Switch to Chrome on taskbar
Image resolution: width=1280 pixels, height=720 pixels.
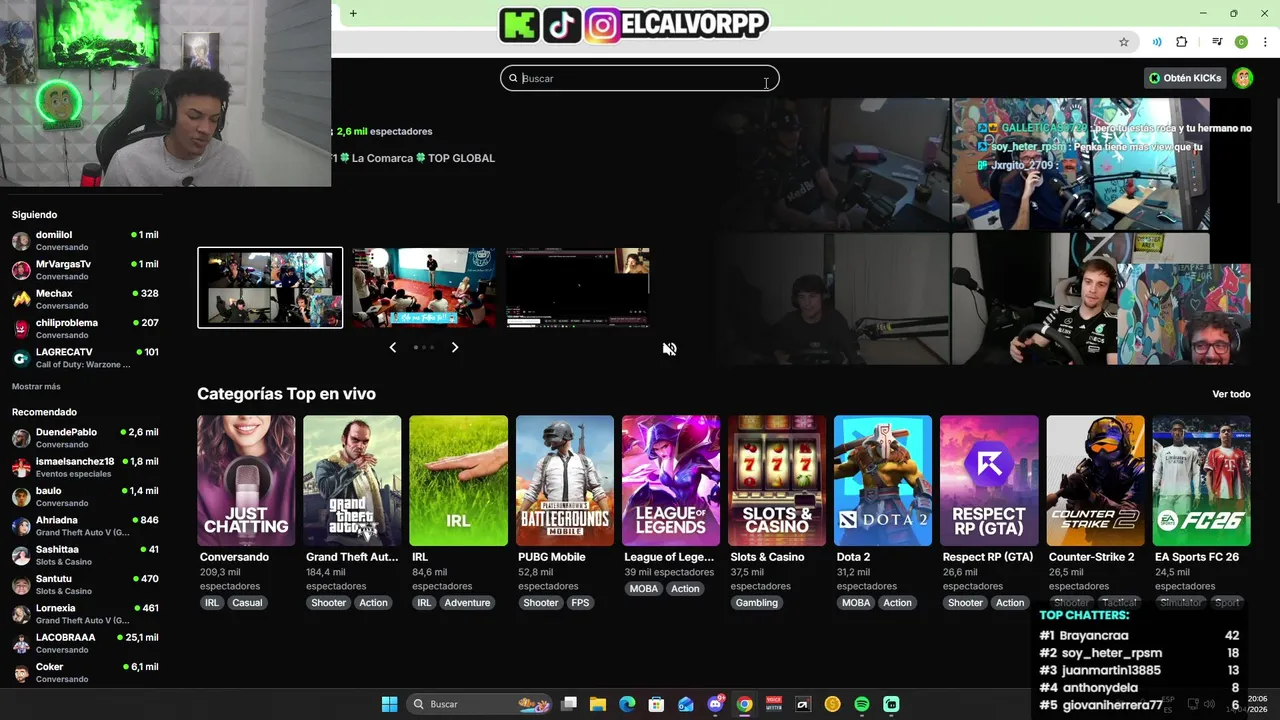(x=744, y=704)
